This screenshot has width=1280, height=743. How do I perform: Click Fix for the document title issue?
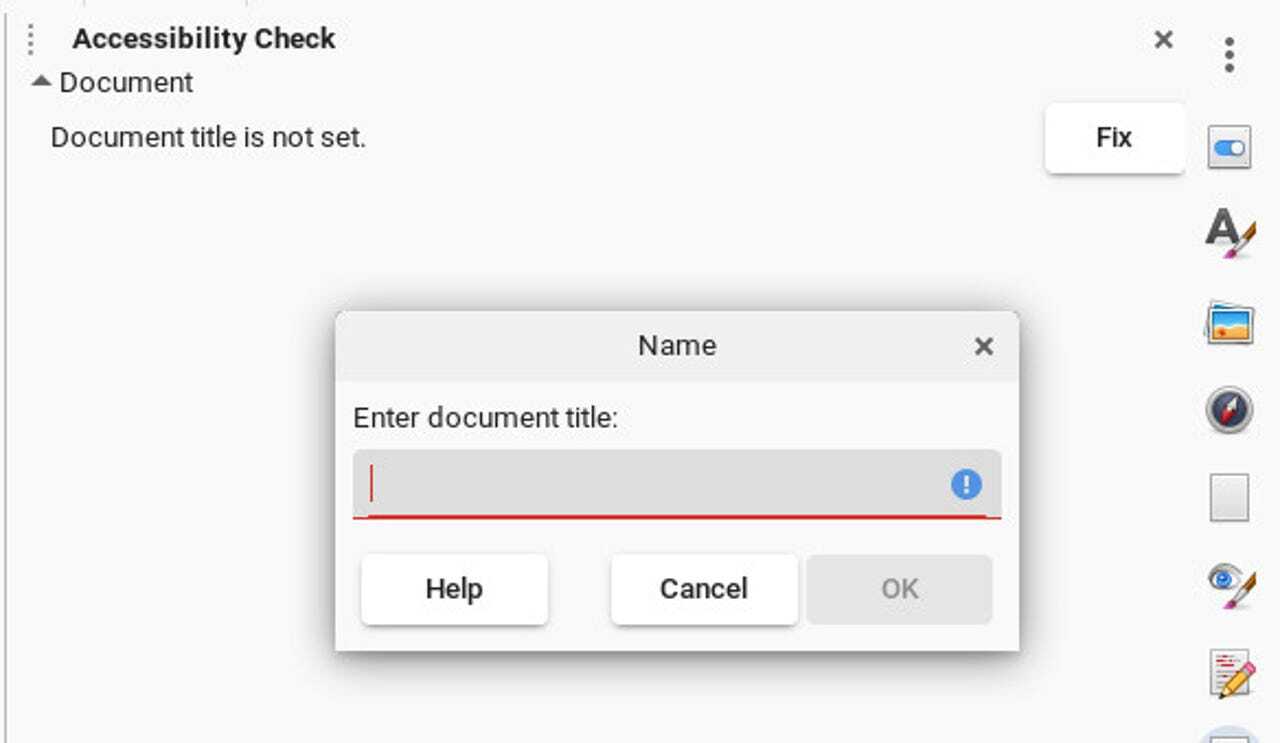(x=1114, y=138)
